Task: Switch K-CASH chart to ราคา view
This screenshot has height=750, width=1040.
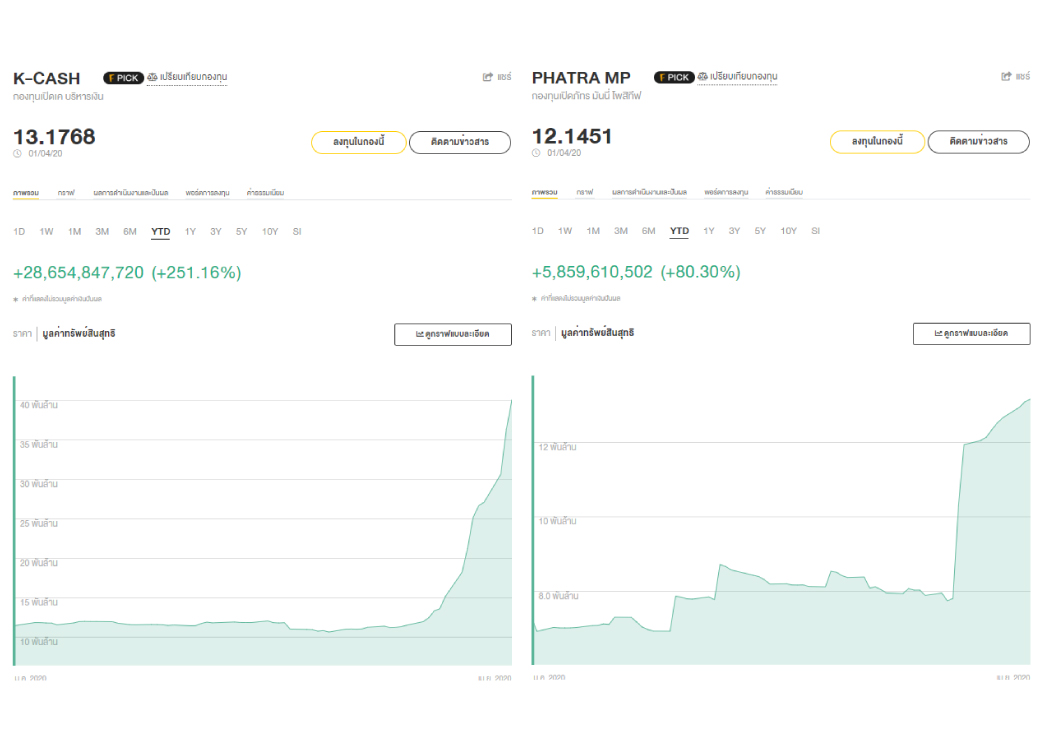Action: [22, 333]
